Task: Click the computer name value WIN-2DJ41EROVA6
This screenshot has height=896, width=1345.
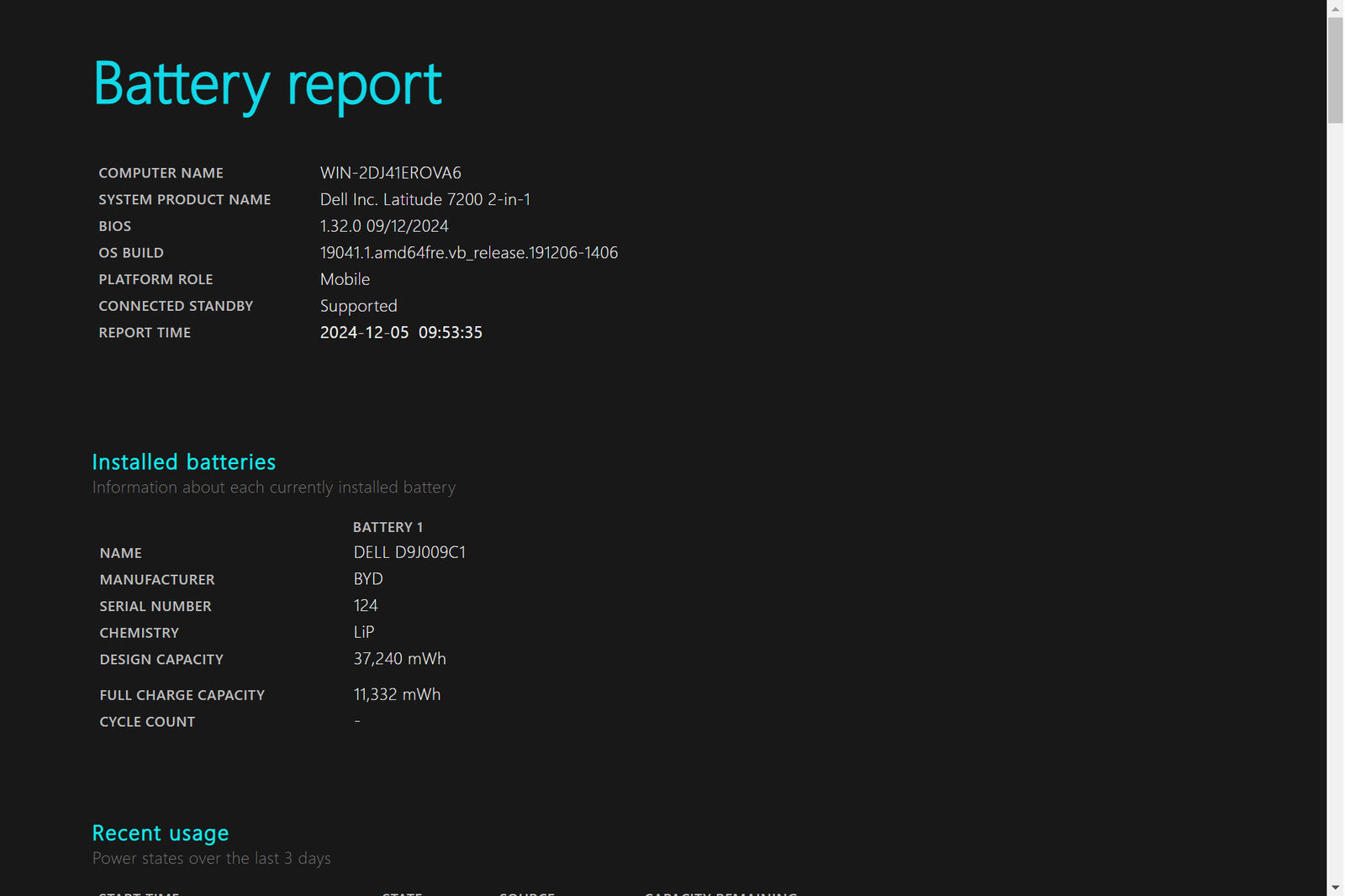Action: click(390, 173)
